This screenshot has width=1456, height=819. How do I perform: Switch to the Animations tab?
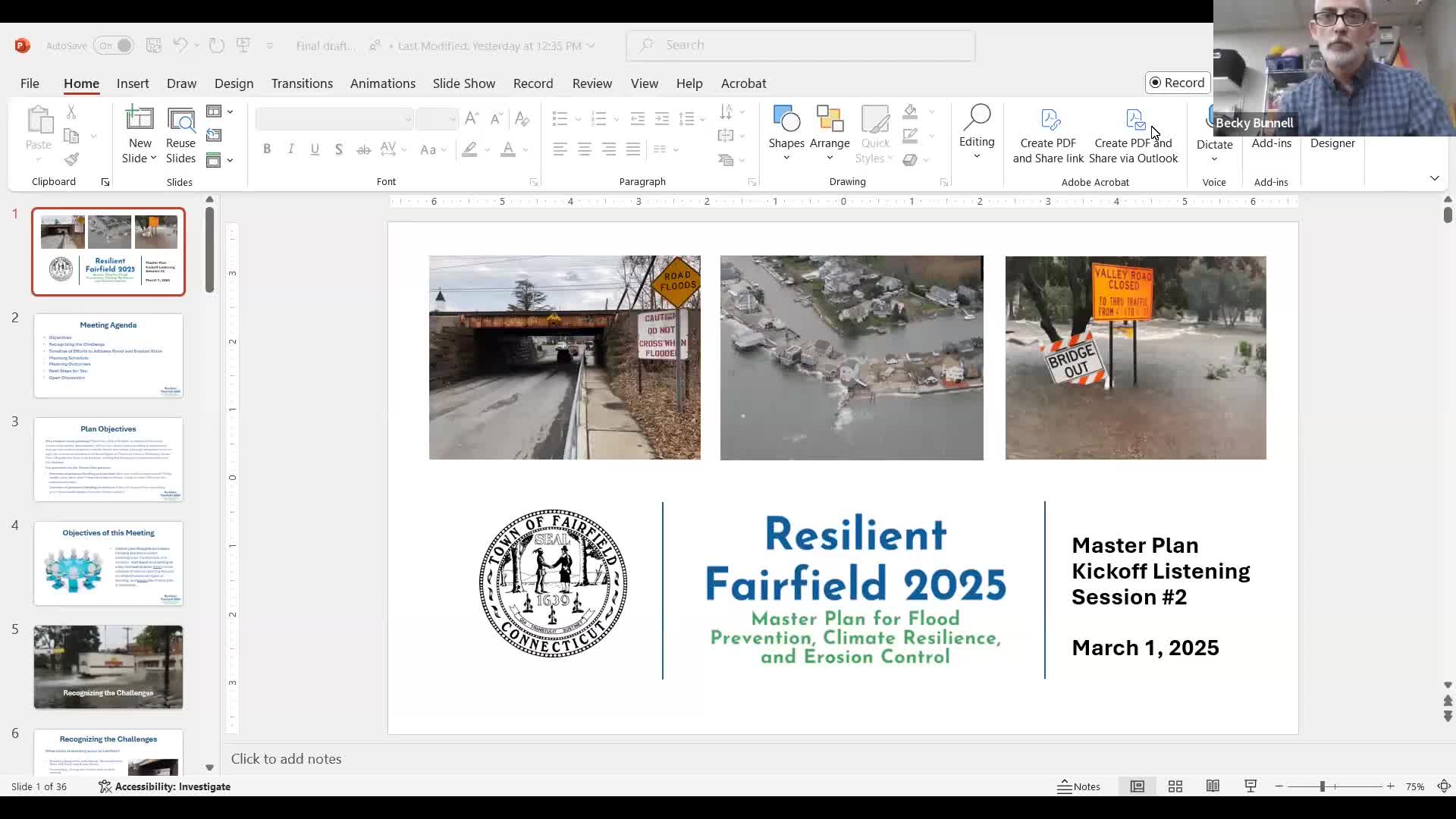coord(383,83)
